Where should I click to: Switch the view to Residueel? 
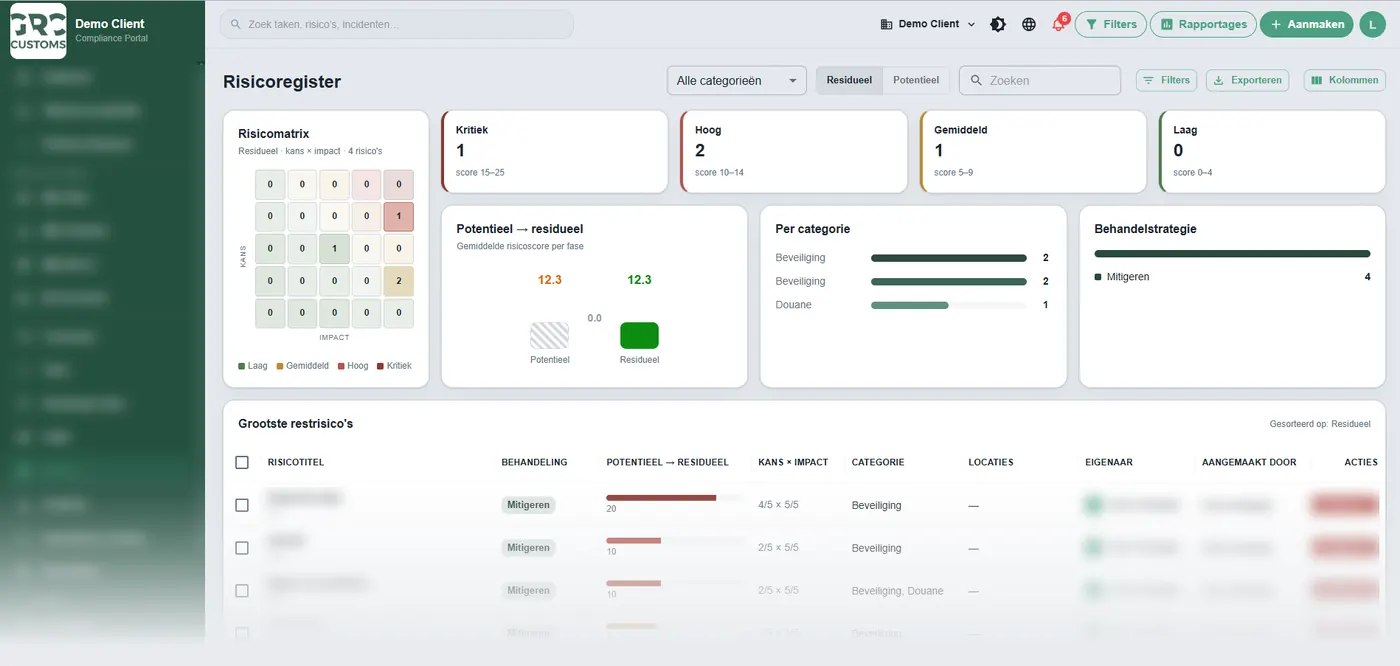pyautogui.click(x=849, y=80)
